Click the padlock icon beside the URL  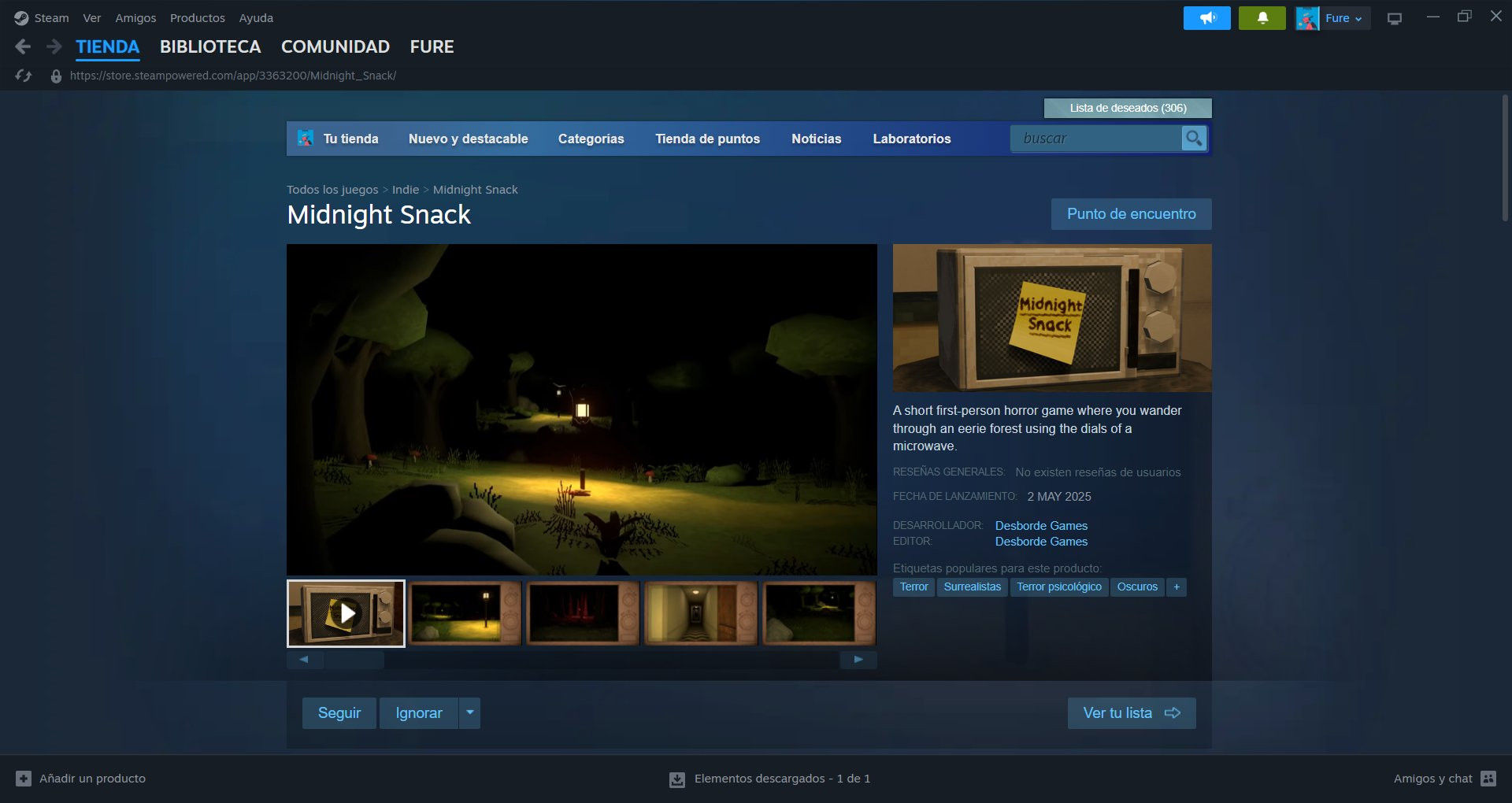[x=56, y=76]
